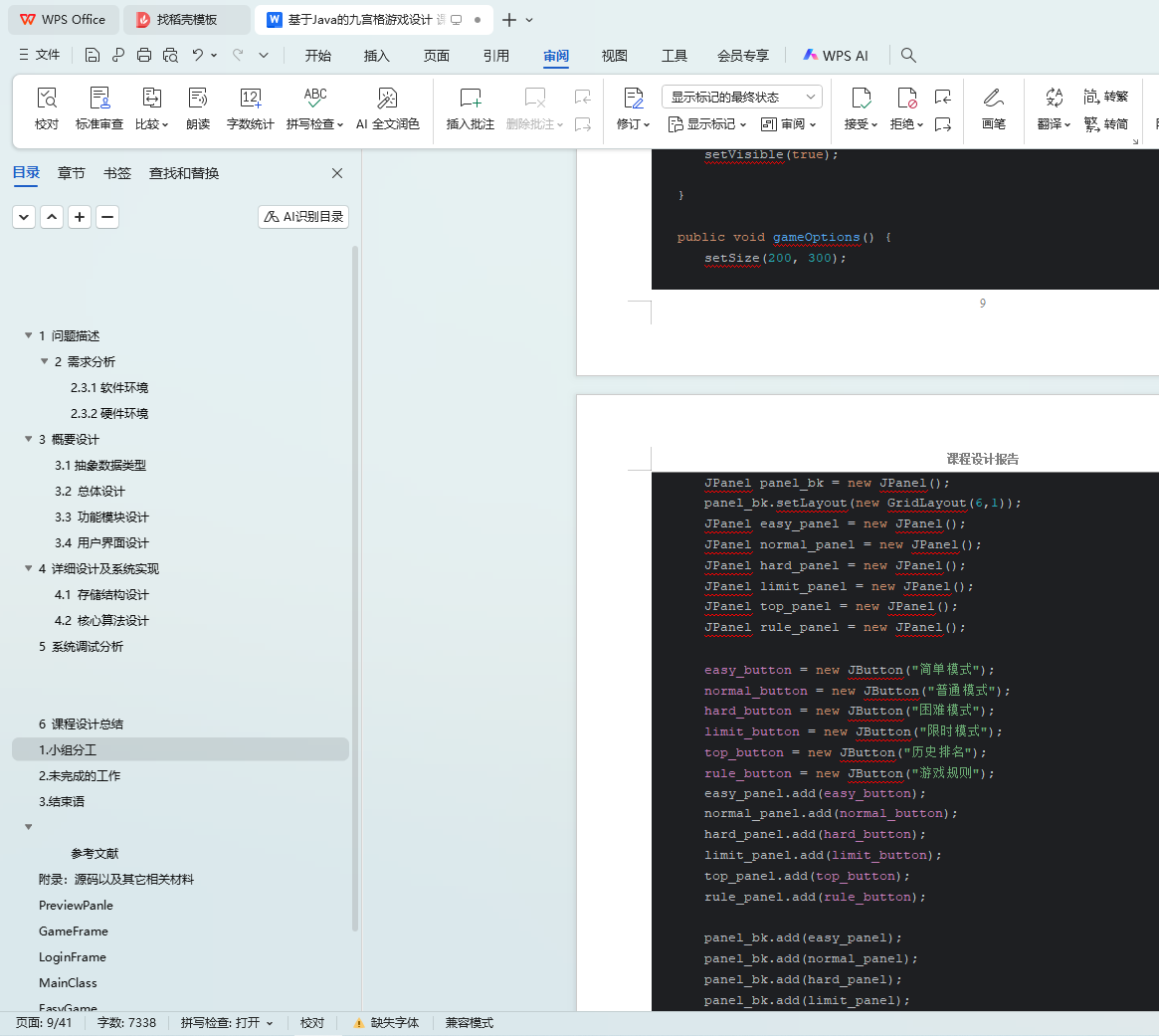Collapse the 4 详细设计及系统实现 outline node

click(x=28, y=568)
